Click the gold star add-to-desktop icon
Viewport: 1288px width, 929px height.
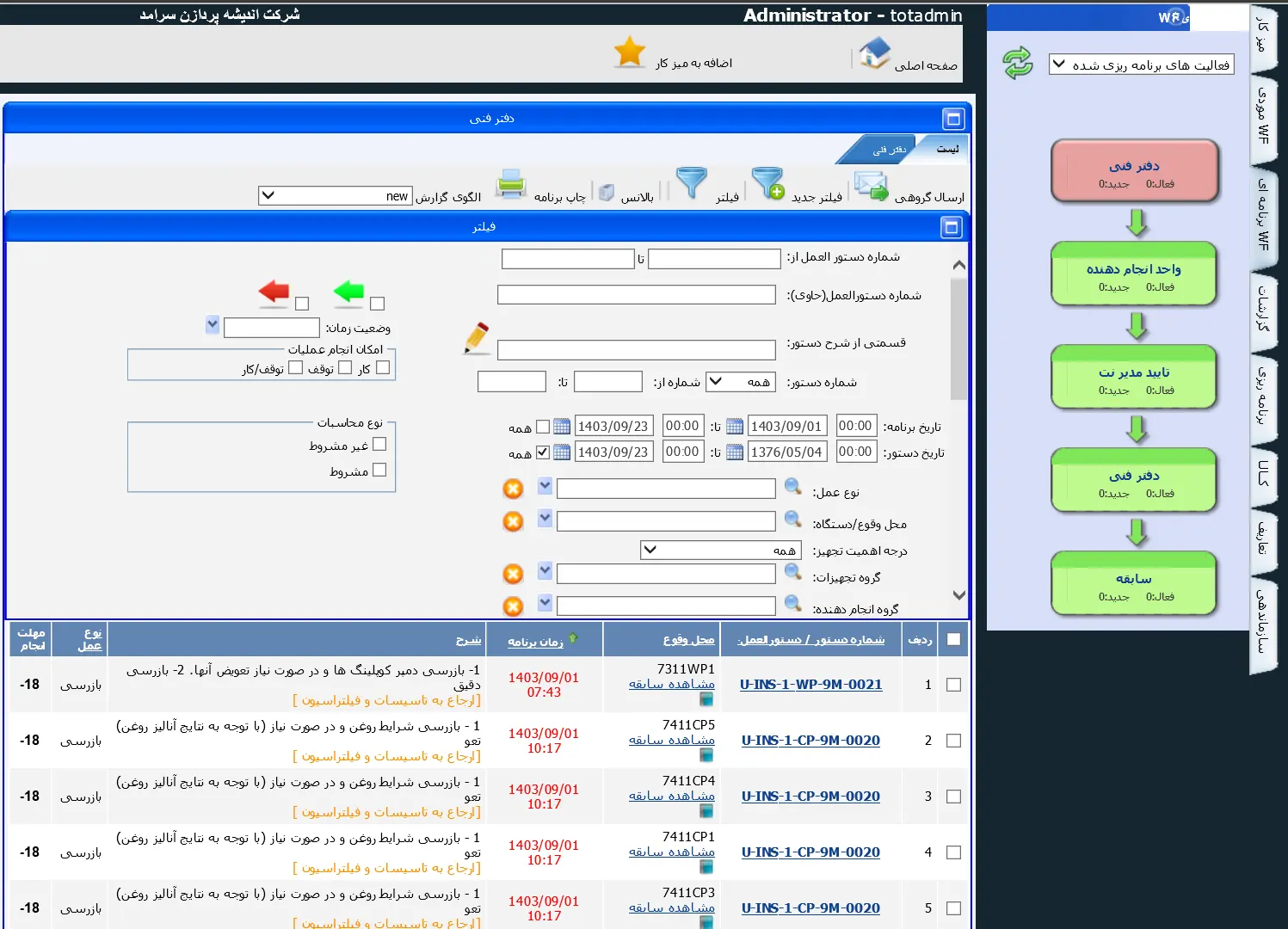click(x=629, y=53)
